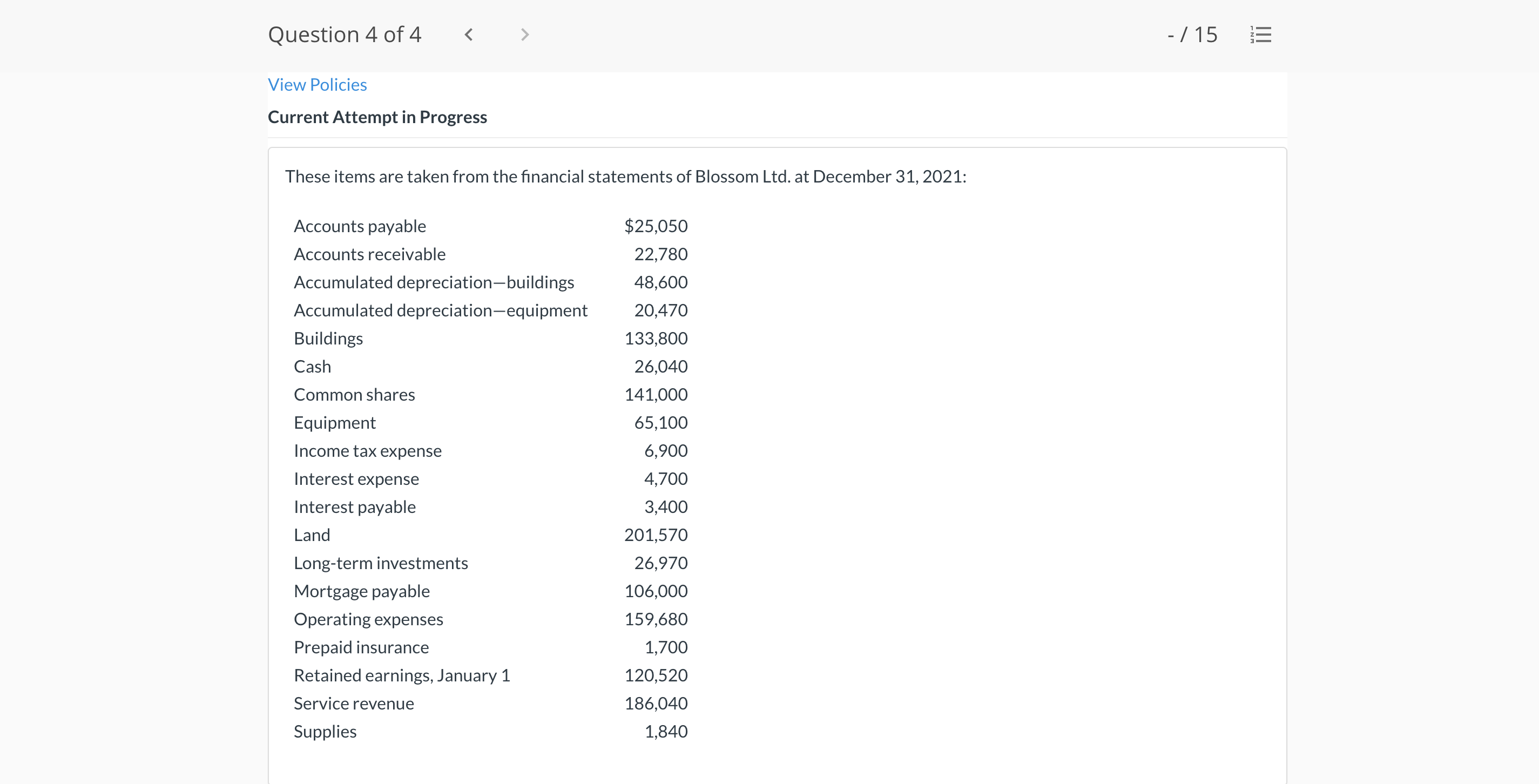Click the score - / 15 indicator
The height and width of the screenshot is (784, 1539).
click(1192, 35)
